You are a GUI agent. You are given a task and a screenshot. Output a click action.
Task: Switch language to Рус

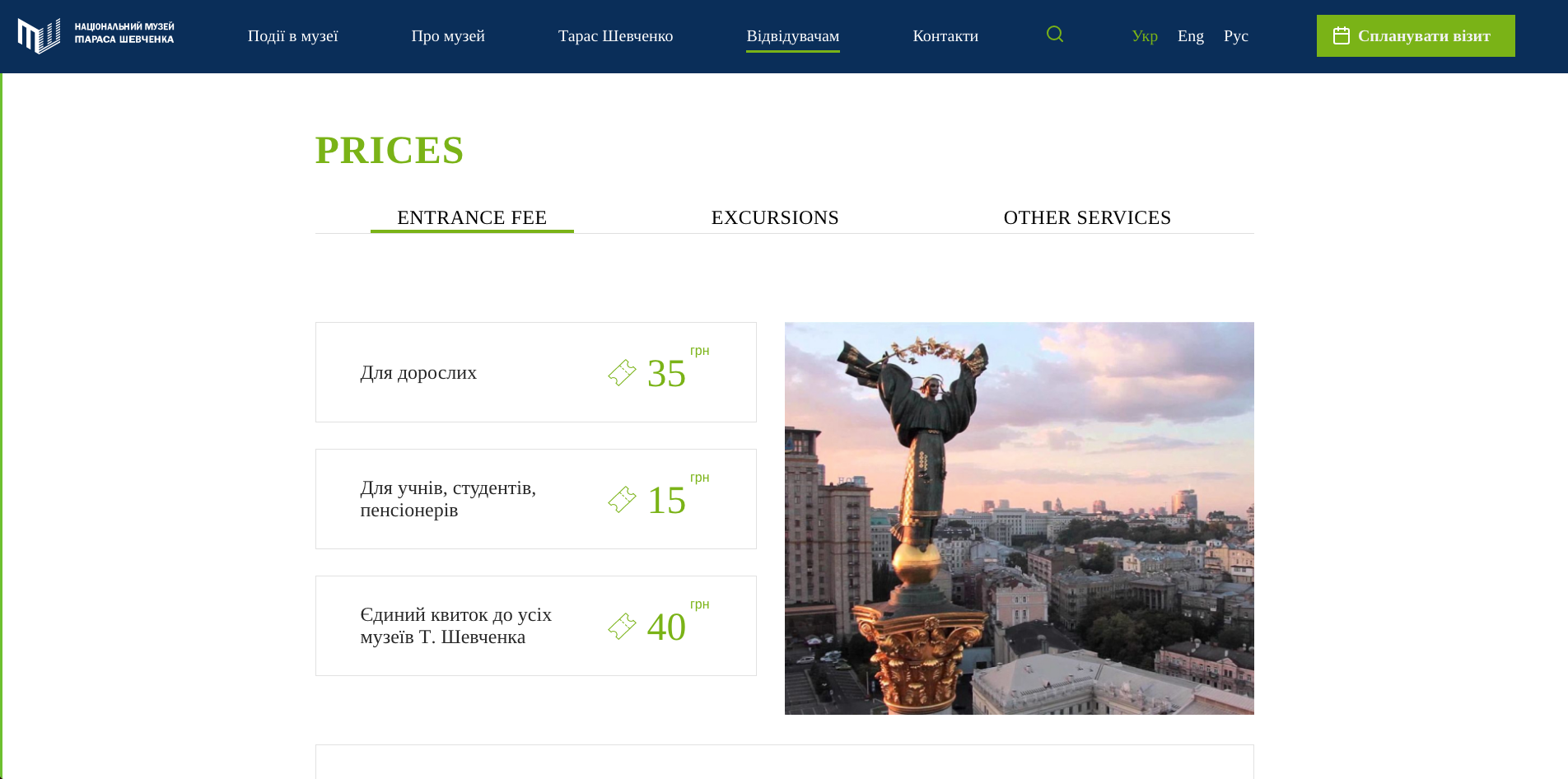tap(1236, 36)
